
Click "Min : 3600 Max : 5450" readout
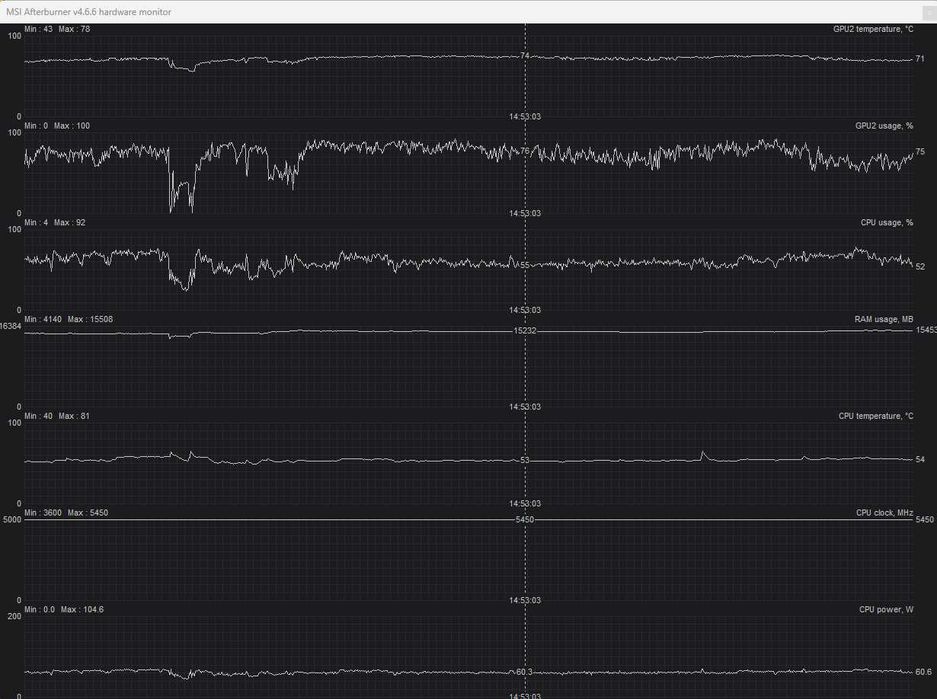pyautogui.click(x=66, y=513)
